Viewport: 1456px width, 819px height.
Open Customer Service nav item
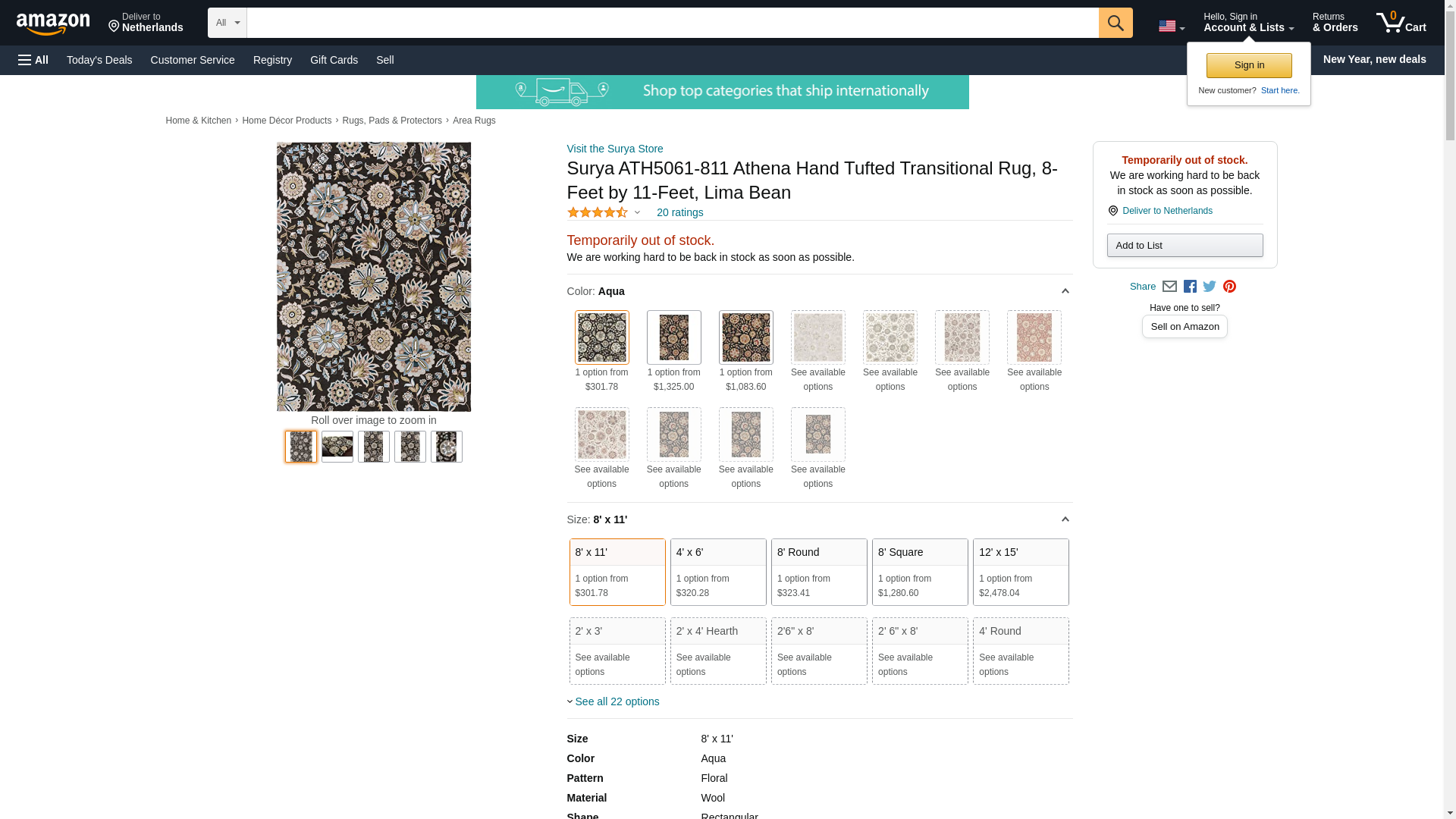pyautogui.click(x=193, y=60)
